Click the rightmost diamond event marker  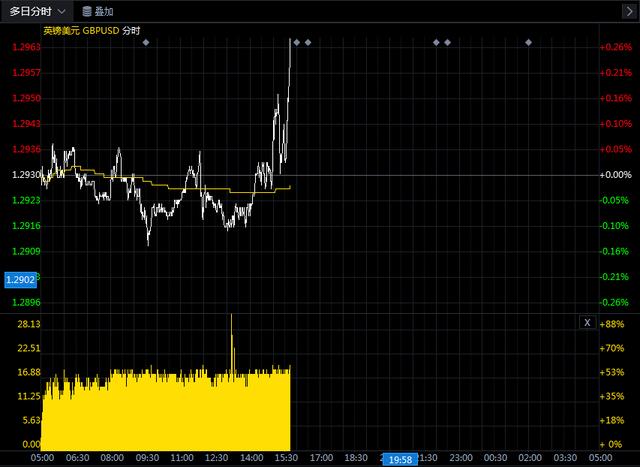tap(528, 42)
